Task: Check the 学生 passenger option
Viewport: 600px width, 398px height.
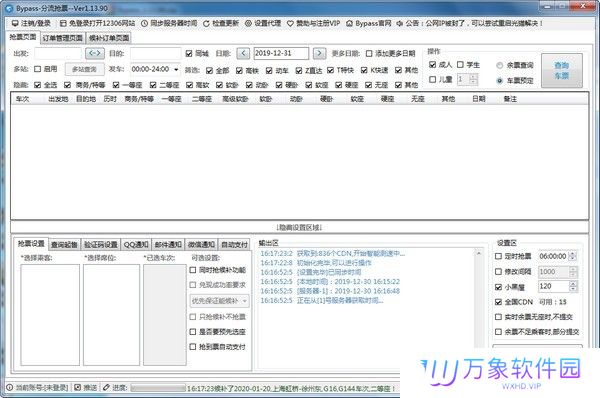Action: [x=460, y=65]
